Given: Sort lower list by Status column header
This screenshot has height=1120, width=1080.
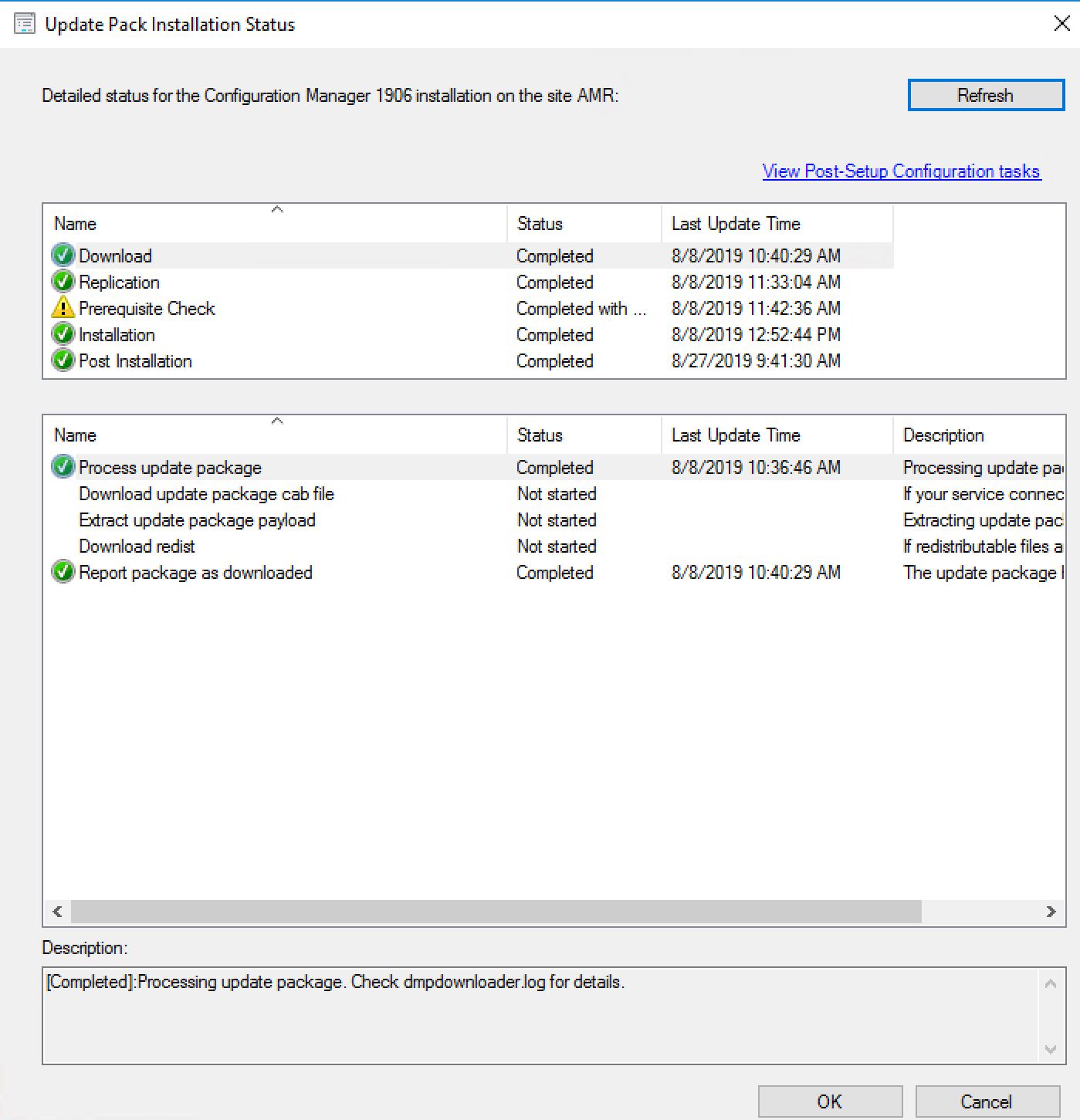Looking at the screenshot, I should (x=540, y=435).
